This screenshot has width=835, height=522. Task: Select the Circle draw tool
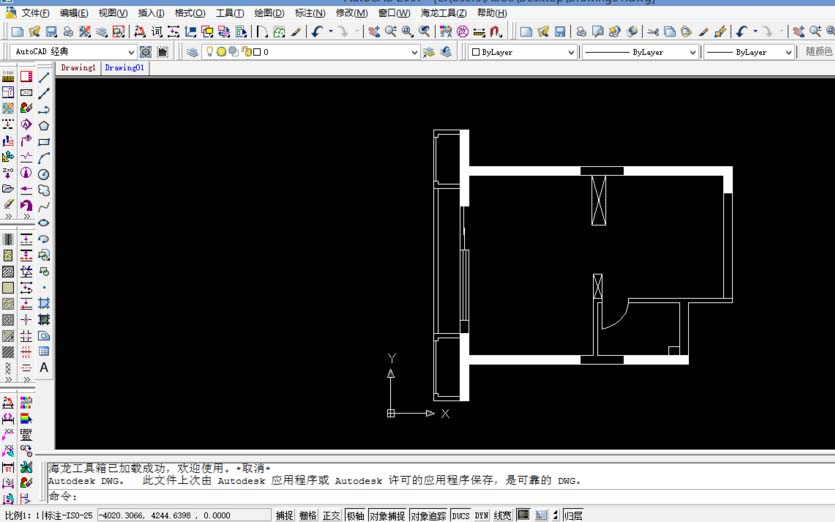44,174
